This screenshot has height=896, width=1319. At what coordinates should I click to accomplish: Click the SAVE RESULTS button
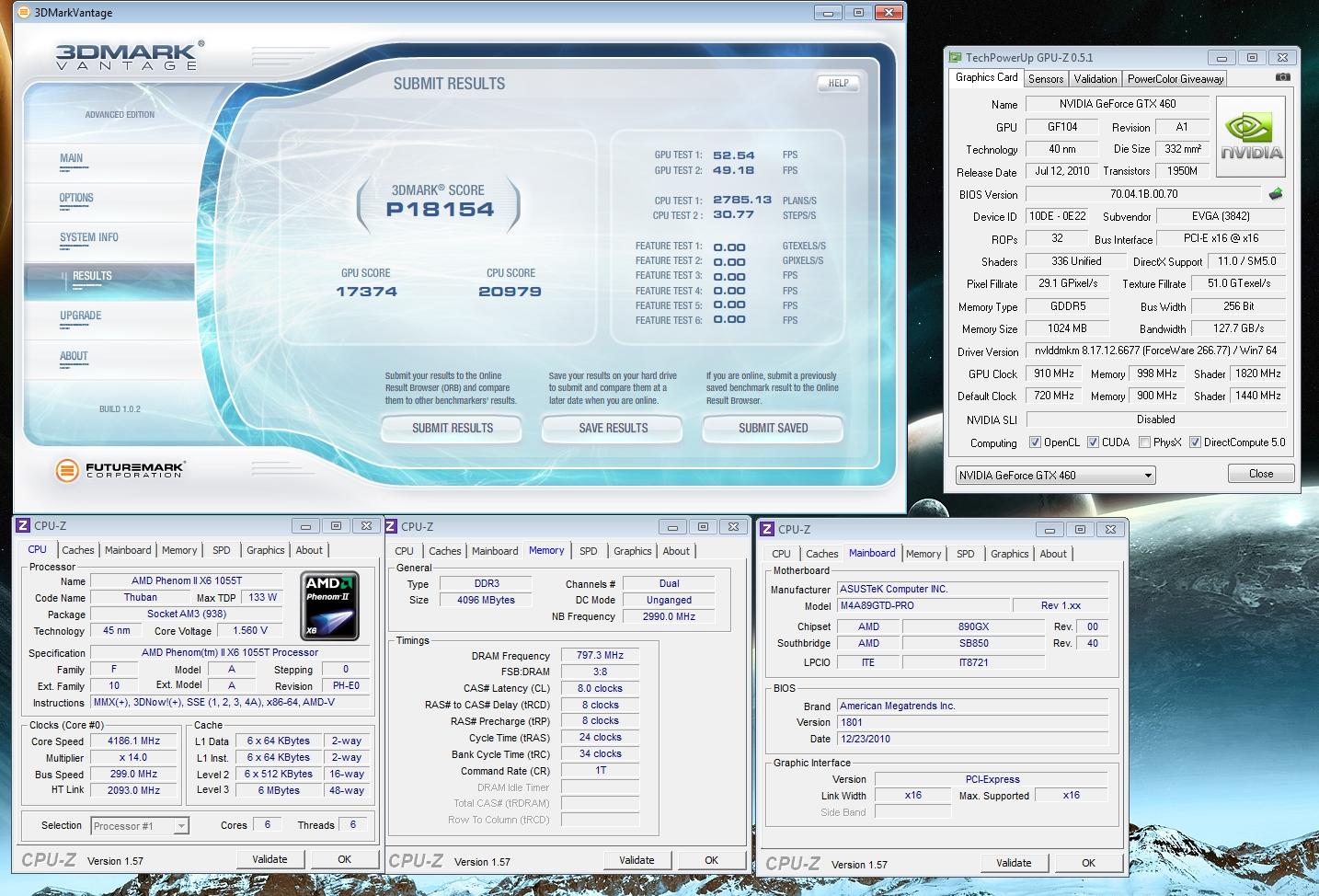[x=613, y=428]
